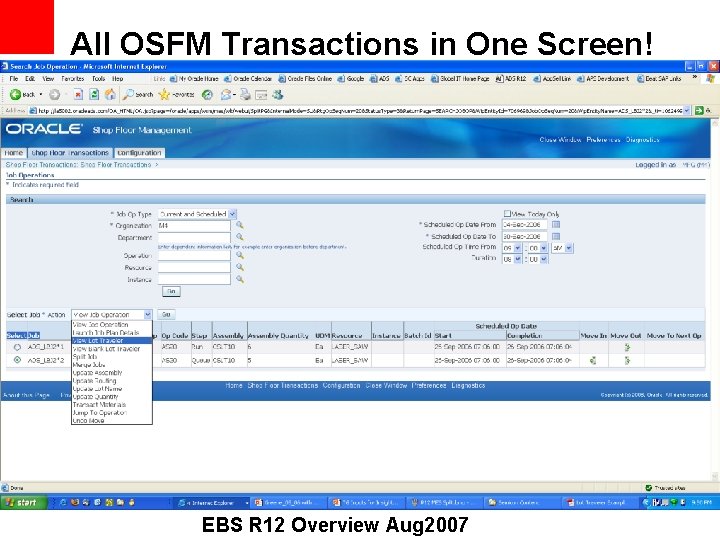Click About this Page footer link

26,395
